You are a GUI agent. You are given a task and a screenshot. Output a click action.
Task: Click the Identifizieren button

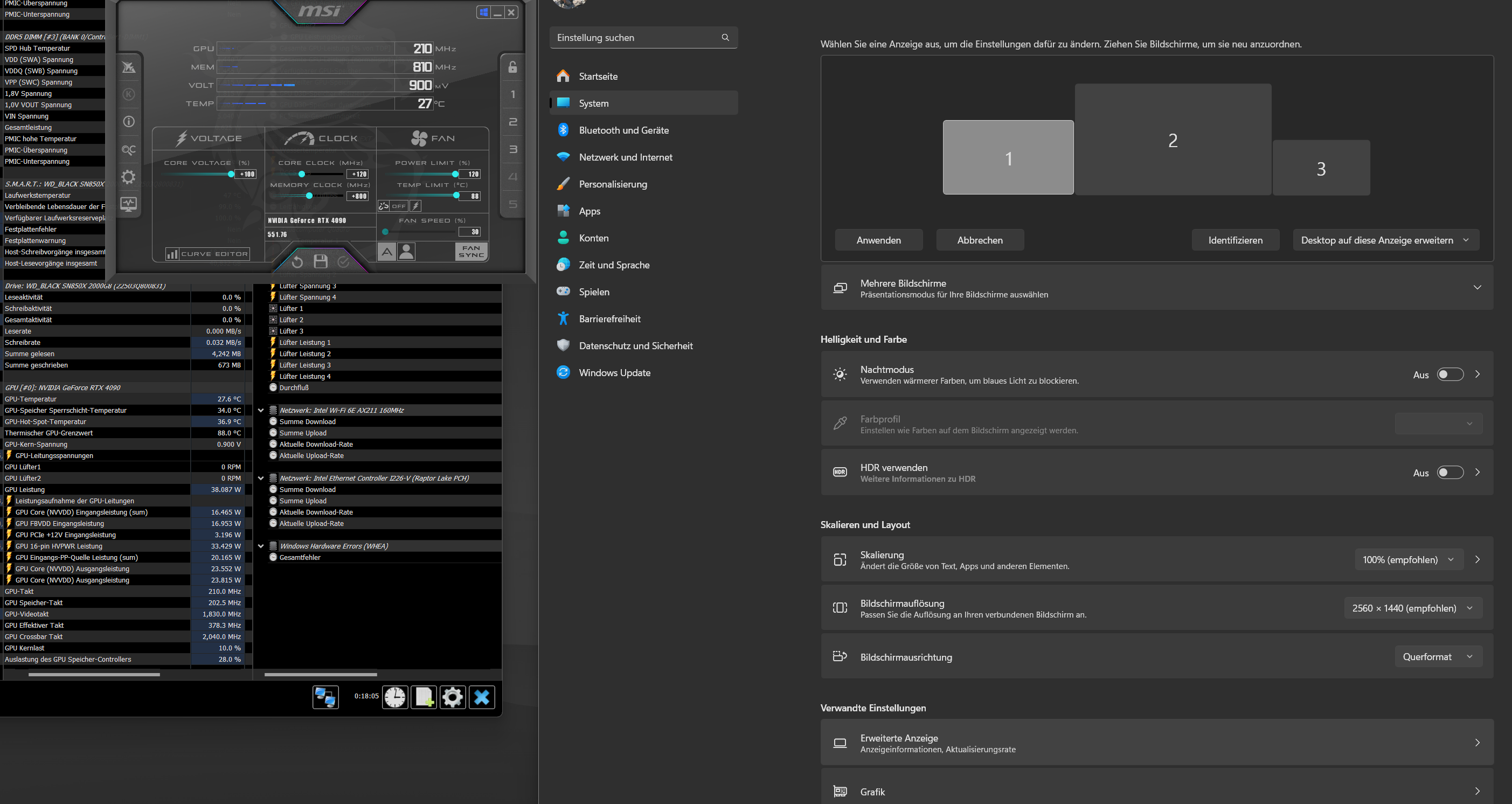(1235, 240)
